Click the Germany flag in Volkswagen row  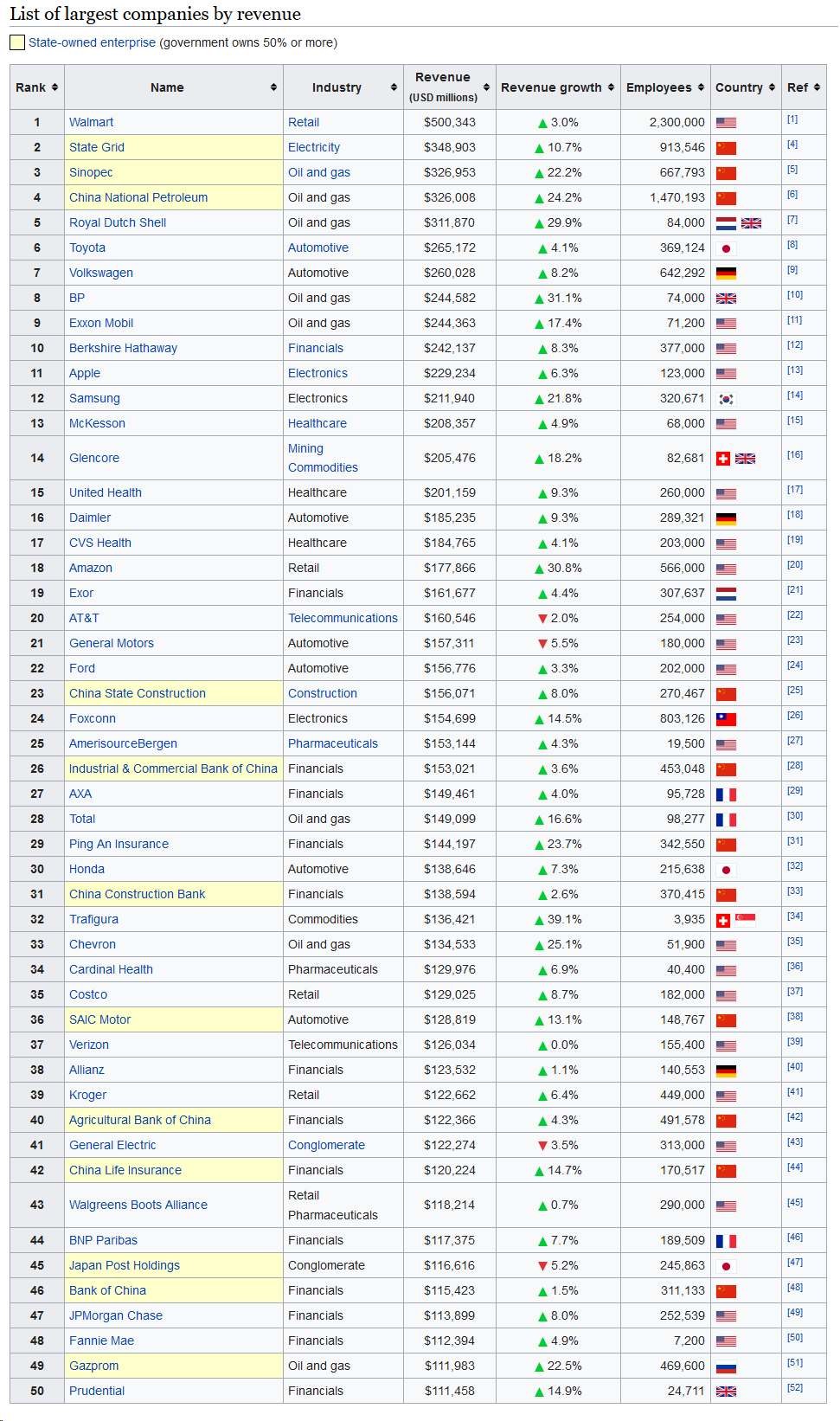tap(726, 273)
